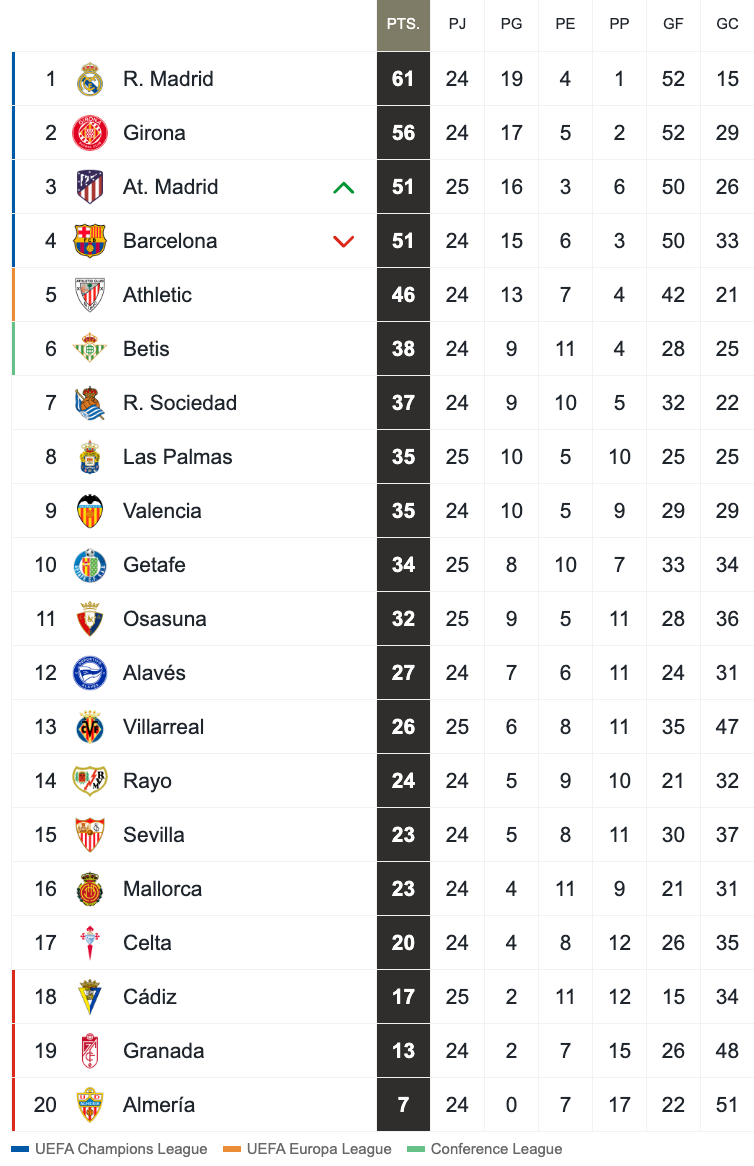Click the Conference League legend label
Viewport: 754px width, 1166px height.
coord(496,1149)
